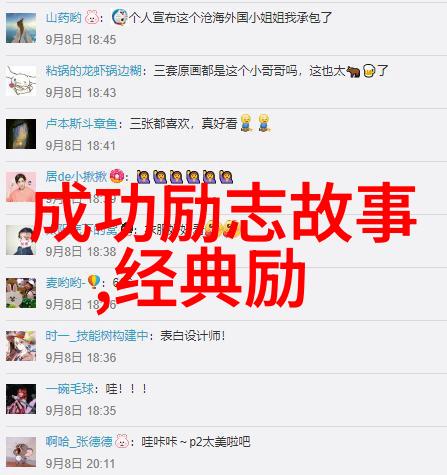Click the username 山药哟

point(64,17)
